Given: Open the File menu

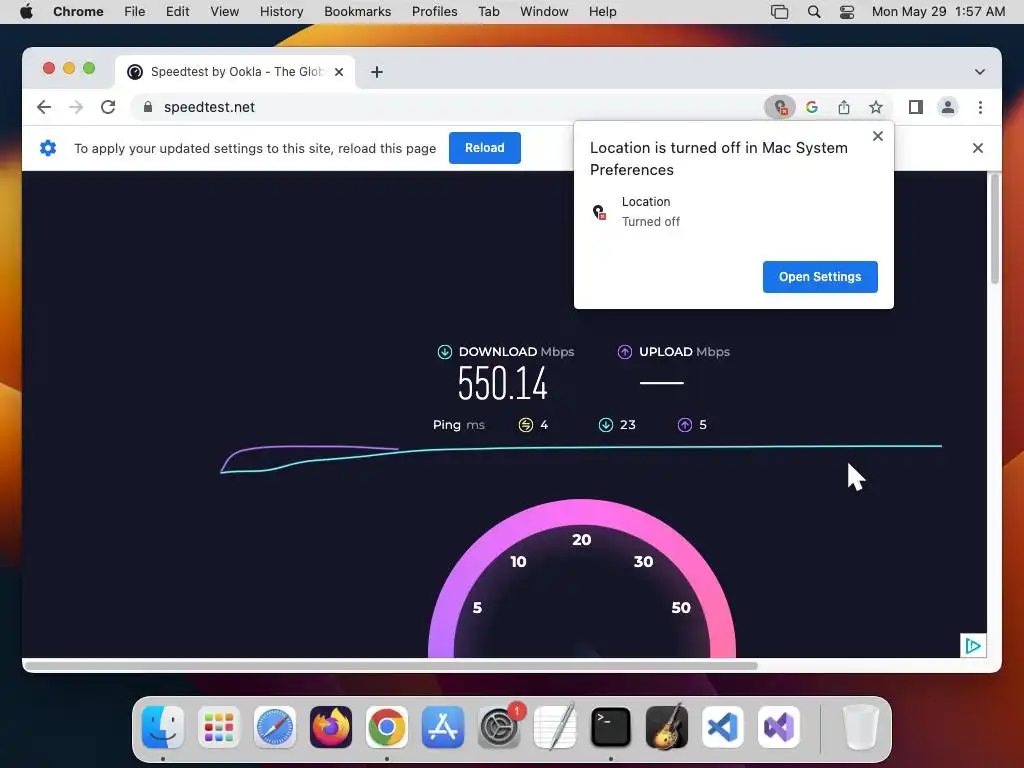Looking at the screenshot, I should click(x=135, y=12).
